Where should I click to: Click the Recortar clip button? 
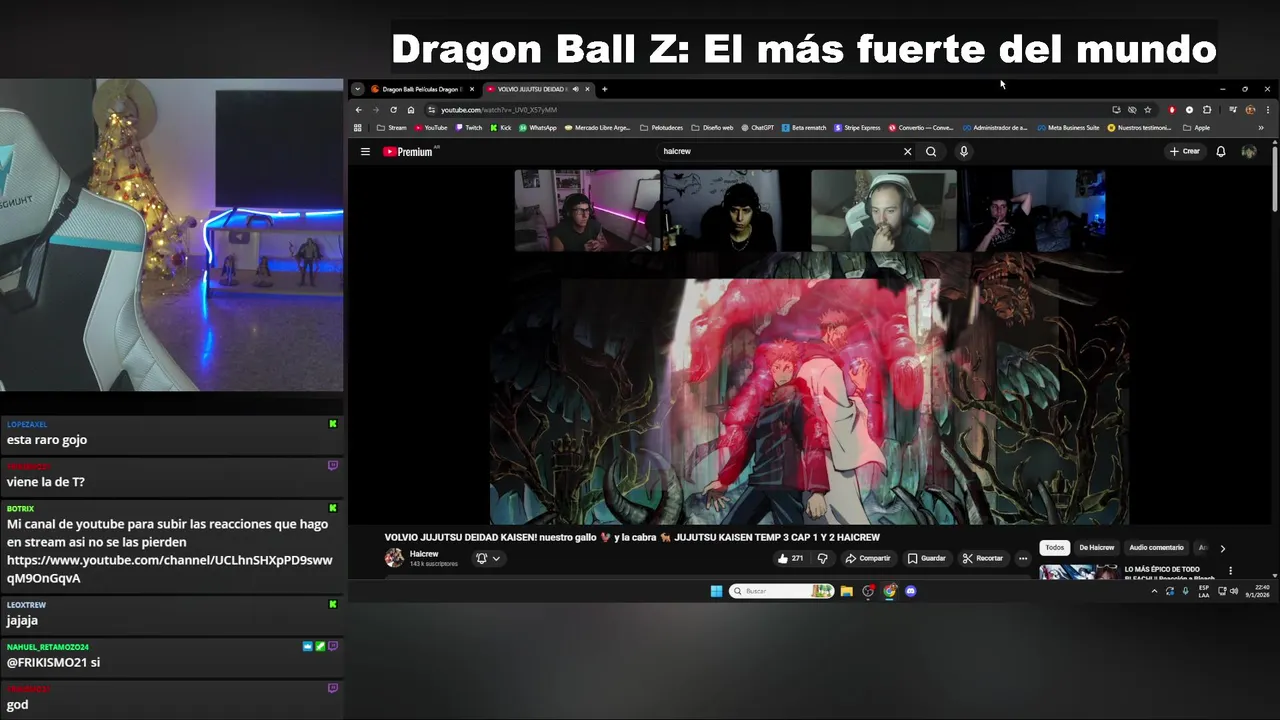click(x=983, y=558)
